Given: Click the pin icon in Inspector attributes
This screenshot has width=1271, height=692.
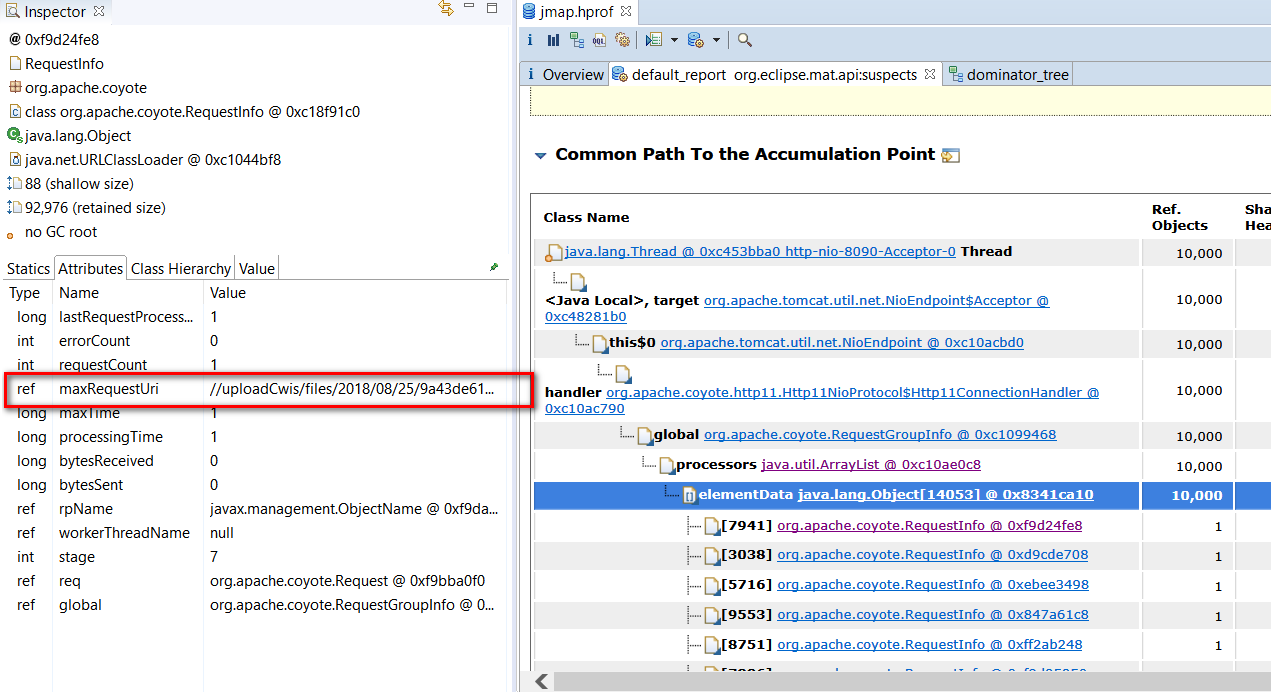Looking at the screenshot, I should [x=494, y=267].
